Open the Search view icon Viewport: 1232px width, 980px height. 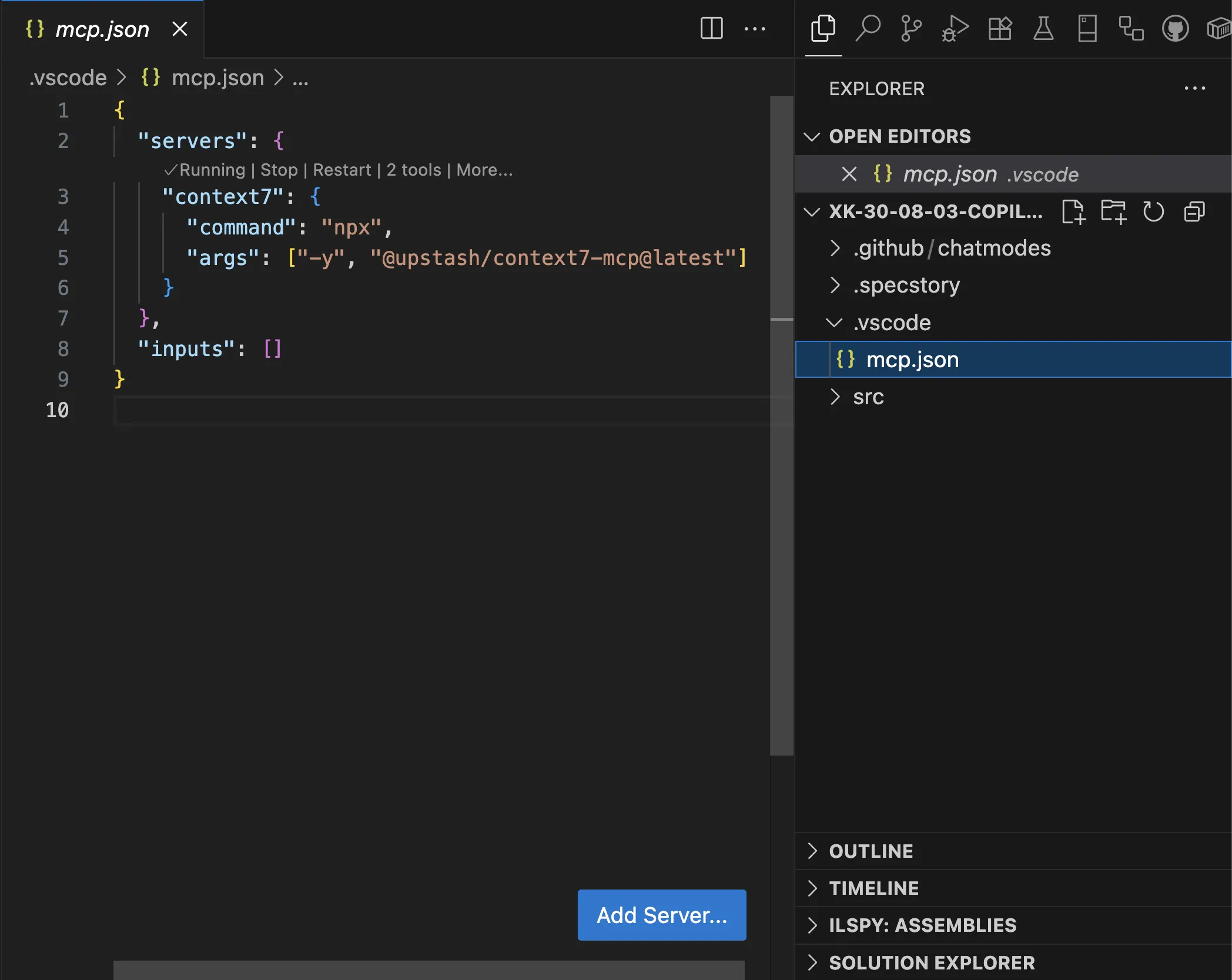click(868, 28)
